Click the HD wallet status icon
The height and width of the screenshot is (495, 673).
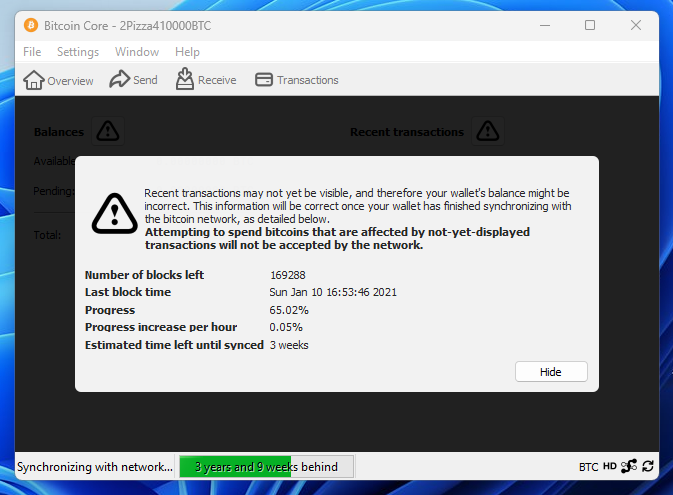coord(610,466)
